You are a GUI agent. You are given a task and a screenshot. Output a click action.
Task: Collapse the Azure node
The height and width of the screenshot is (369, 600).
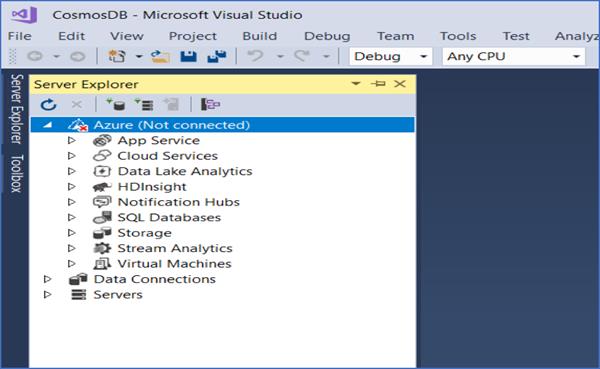[x=47, y=125]
